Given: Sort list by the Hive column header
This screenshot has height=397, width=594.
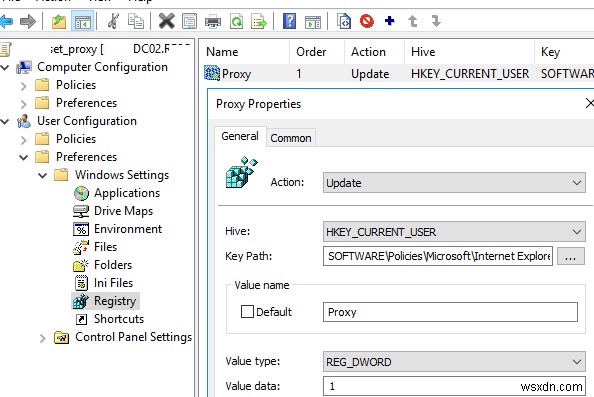Looking at the screenshot, I should pyautogui.click(x=470, y=52).
